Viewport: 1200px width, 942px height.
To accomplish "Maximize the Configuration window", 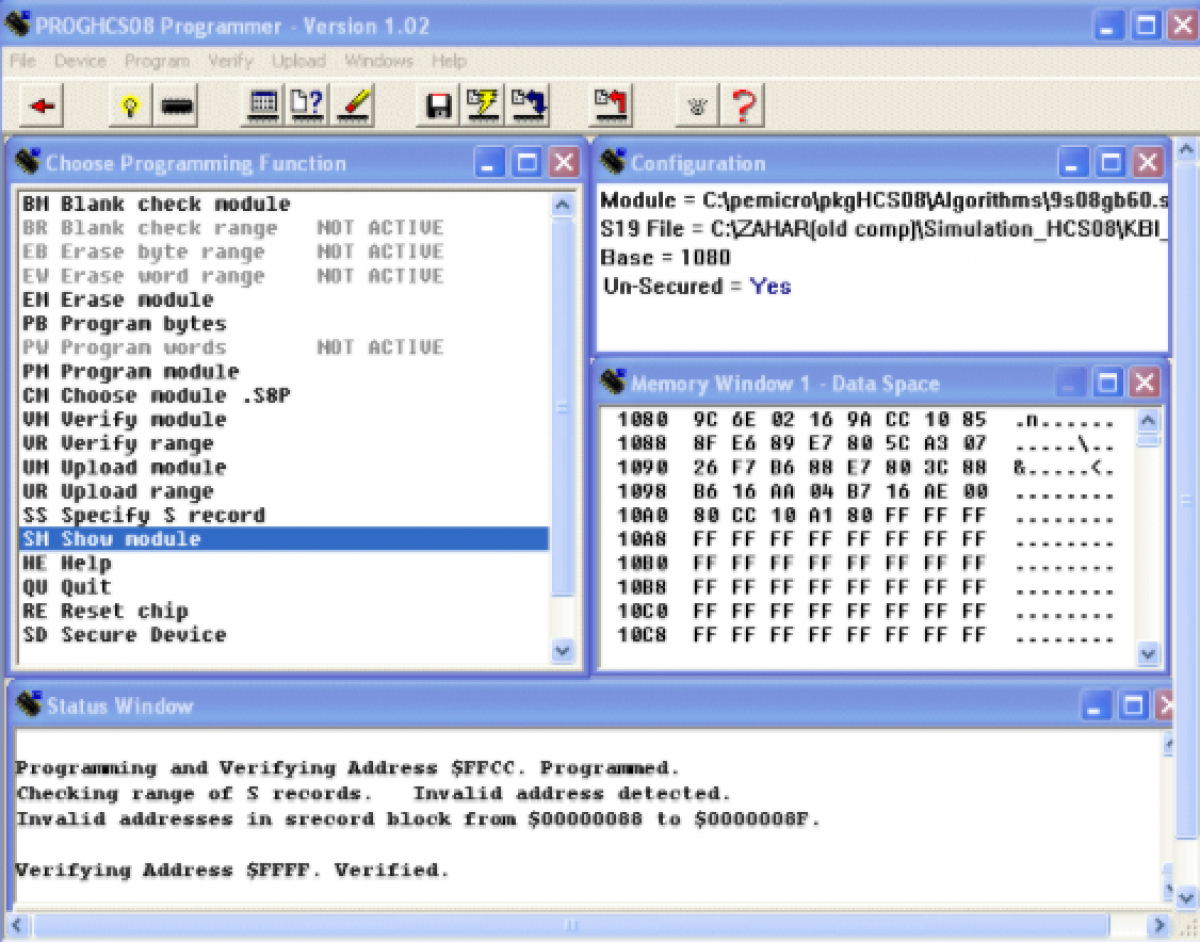I will (x=1111, y=163).
